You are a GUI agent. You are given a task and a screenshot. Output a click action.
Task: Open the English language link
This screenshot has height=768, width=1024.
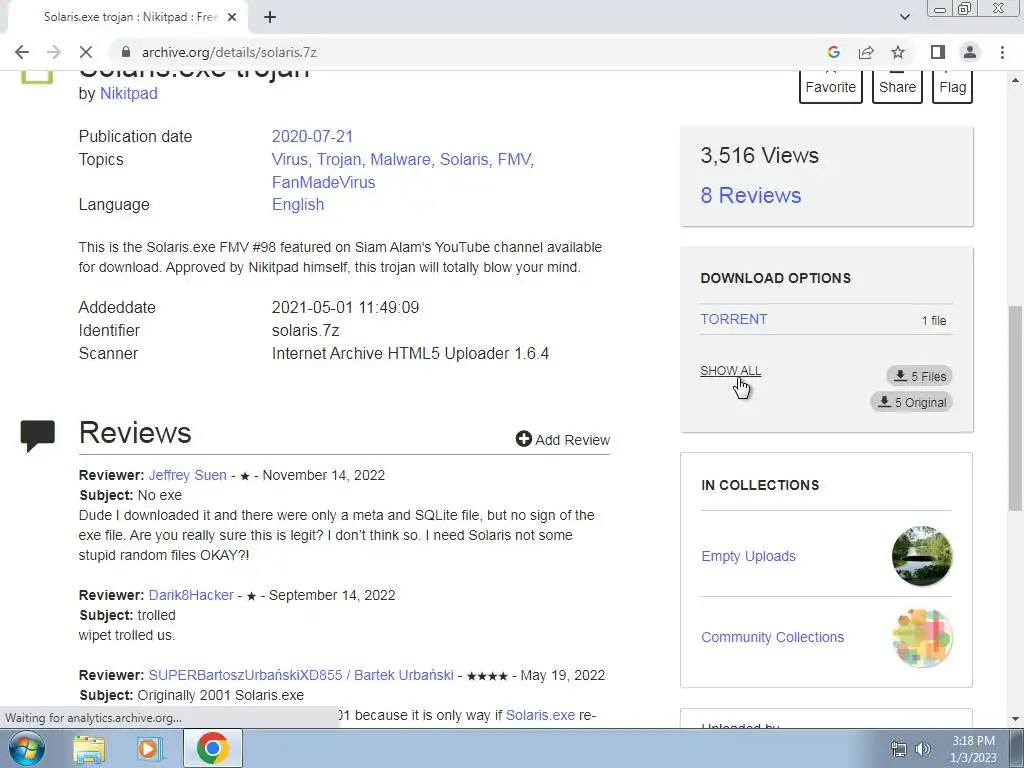[x=298, y=204]
